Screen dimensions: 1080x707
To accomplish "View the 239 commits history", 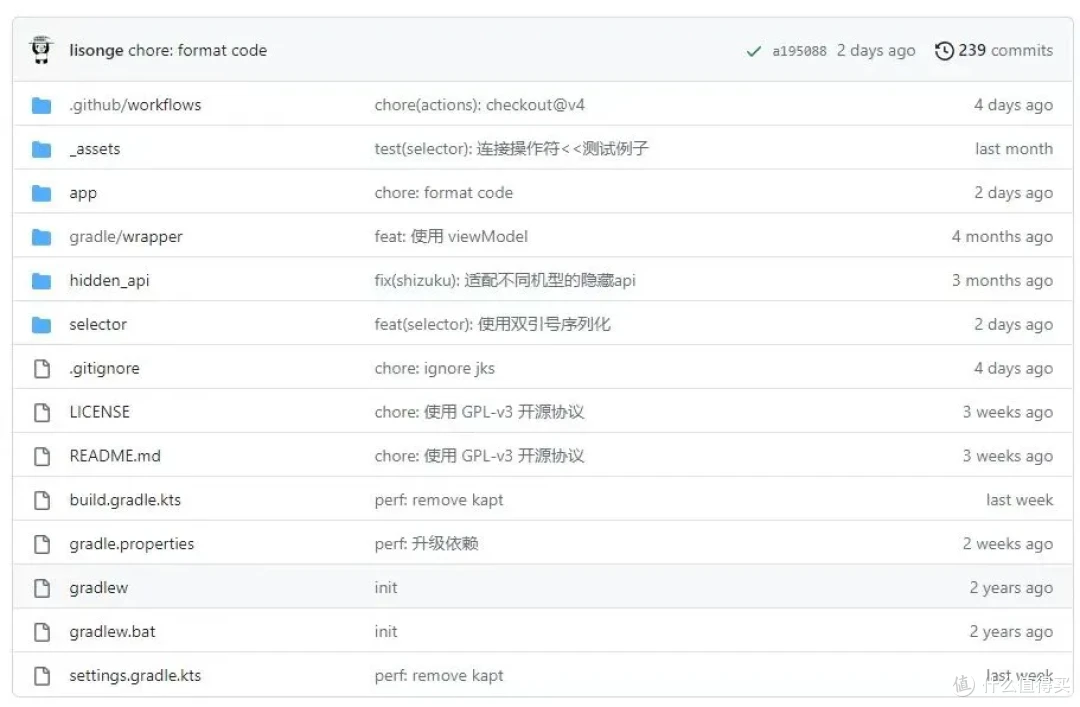I will (994, 50).
